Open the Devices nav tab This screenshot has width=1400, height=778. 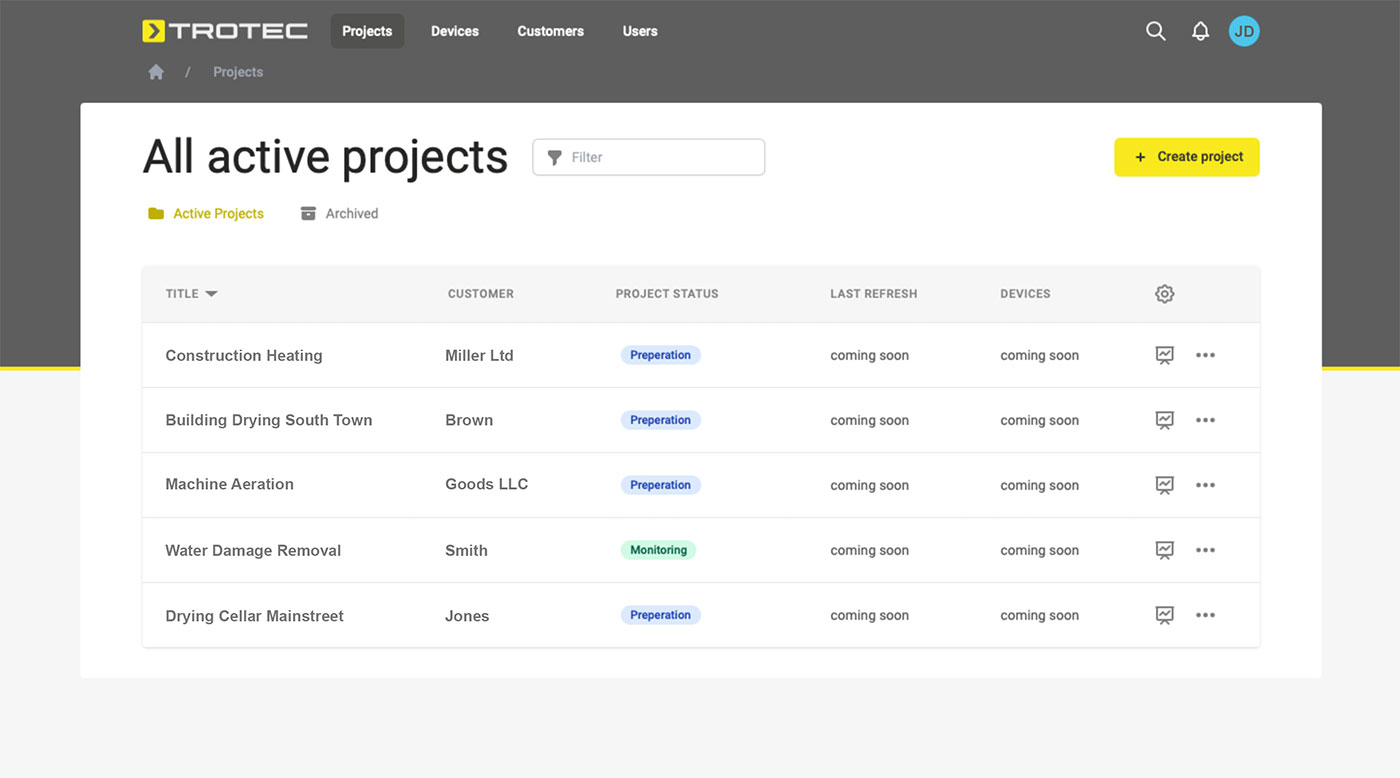click(455, 31)
